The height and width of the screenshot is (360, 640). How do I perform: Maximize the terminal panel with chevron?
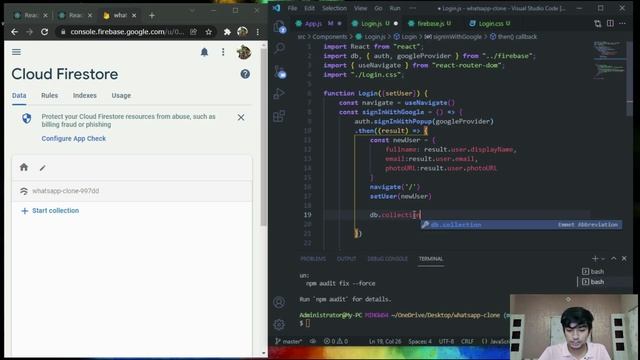613,258
